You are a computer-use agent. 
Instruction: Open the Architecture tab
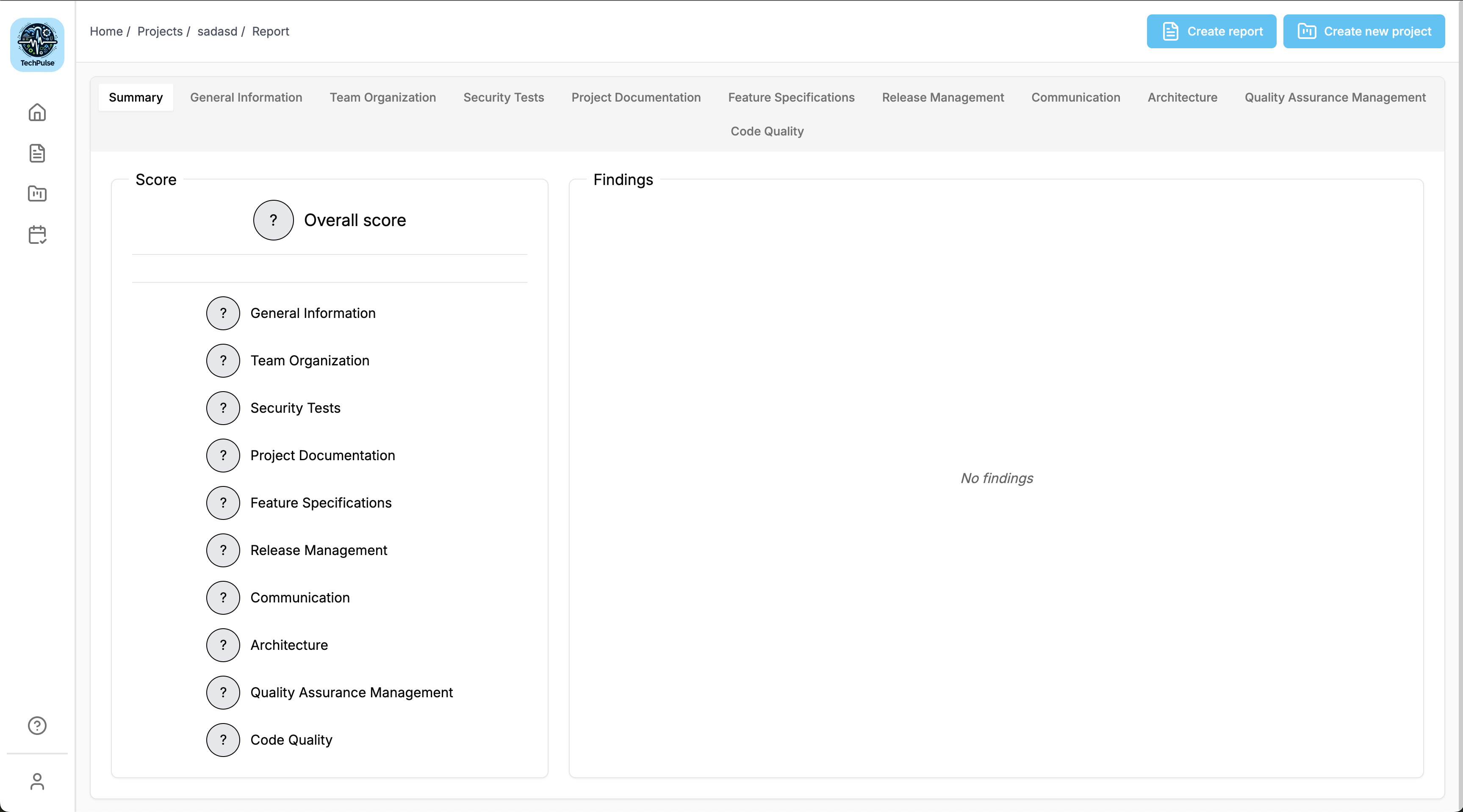pyautogui.click(x=1182, y=98)
